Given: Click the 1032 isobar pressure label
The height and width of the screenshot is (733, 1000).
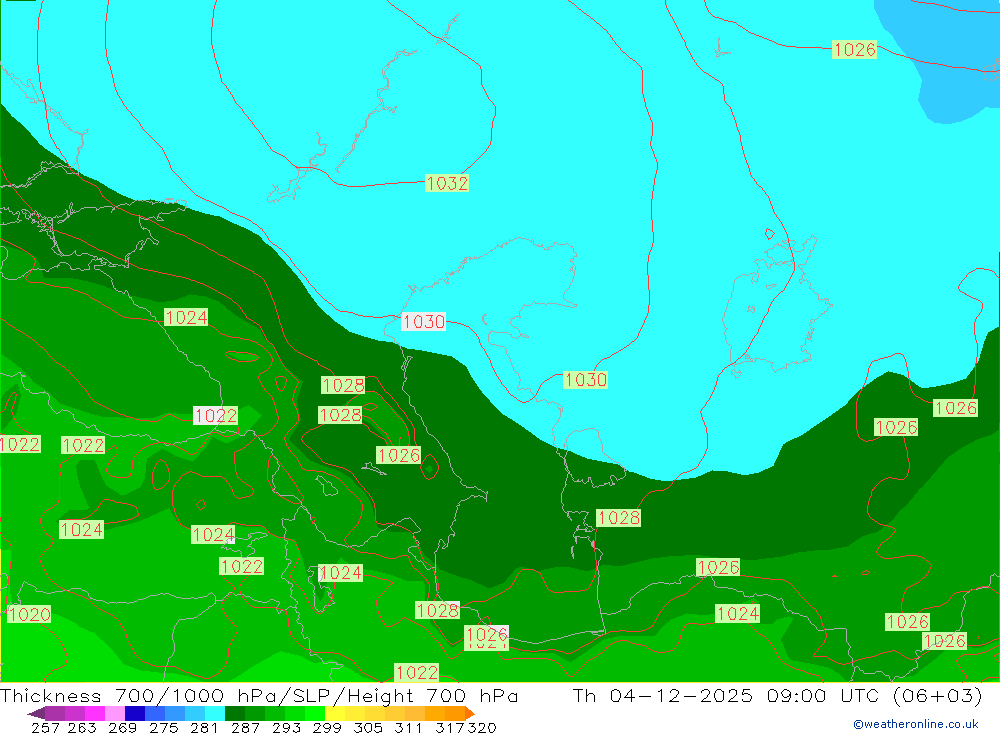Looking at the screenshot, I should click(x=446, y=183).
